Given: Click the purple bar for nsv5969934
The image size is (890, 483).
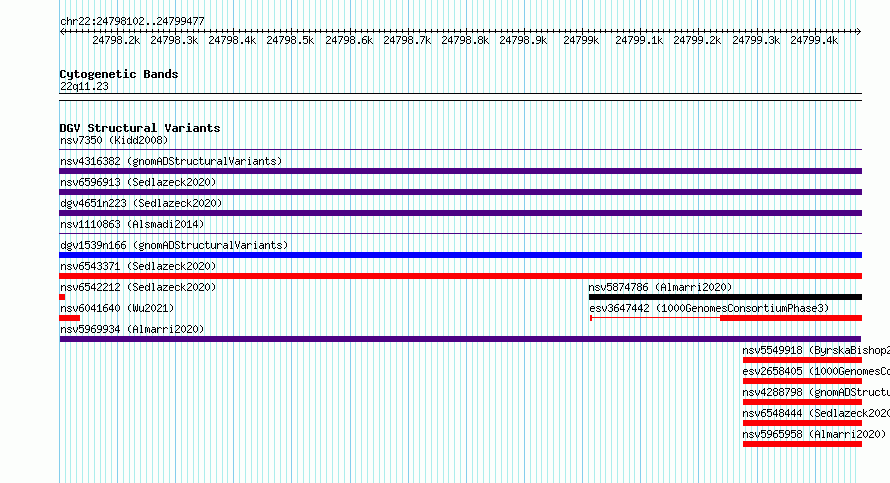Looking at the screenshot, I should click(460, 339).
